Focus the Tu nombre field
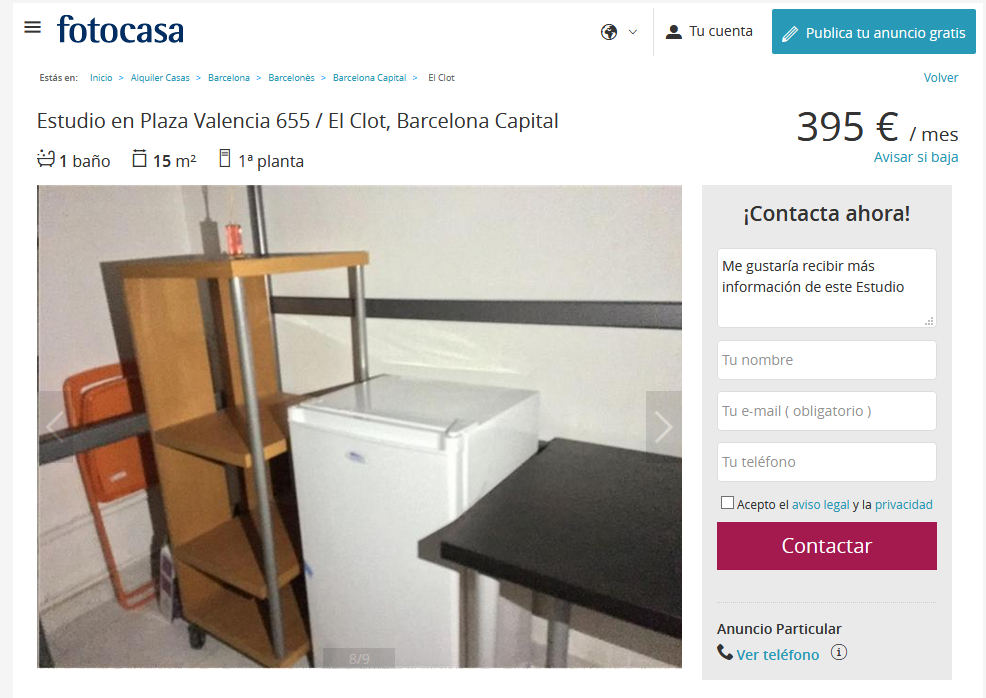 (x=826, y=360)
